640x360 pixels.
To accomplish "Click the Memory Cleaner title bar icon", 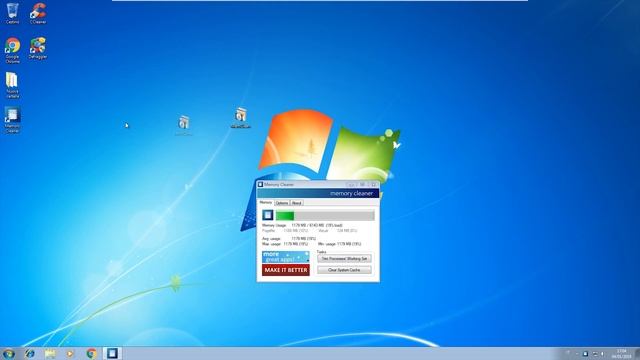I will pyautogui.click(x=260, y=184).
